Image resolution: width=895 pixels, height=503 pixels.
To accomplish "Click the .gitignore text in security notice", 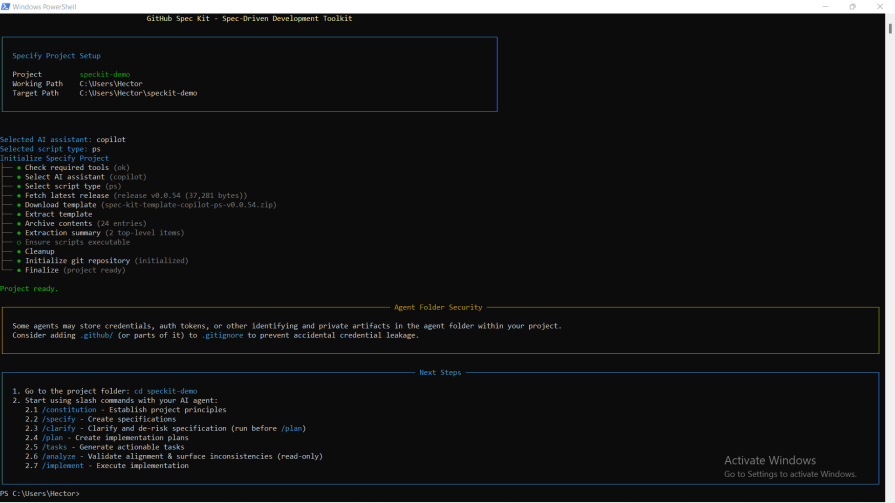I will pyautogui.click(x=222, y=335).
